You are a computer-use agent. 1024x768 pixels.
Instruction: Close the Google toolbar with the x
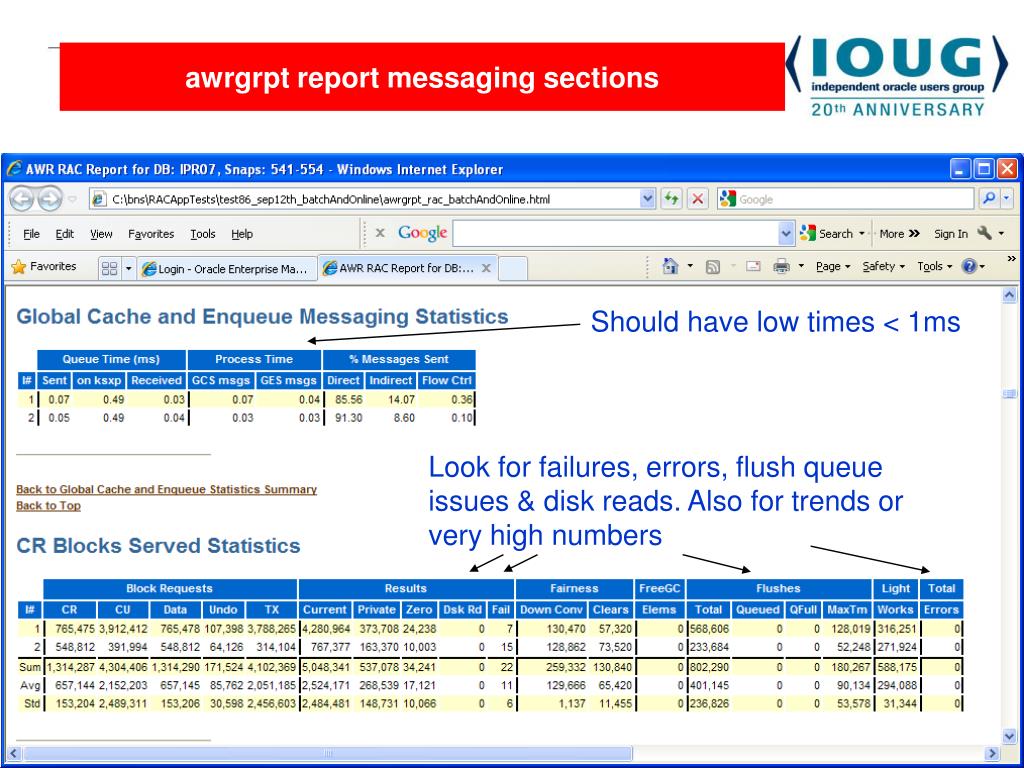click(380, 233)
